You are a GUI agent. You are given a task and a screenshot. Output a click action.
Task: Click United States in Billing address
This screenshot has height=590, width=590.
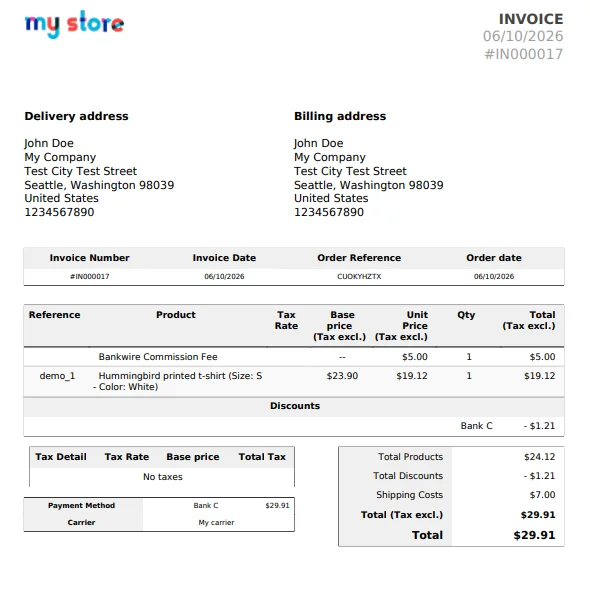[331, 198]
